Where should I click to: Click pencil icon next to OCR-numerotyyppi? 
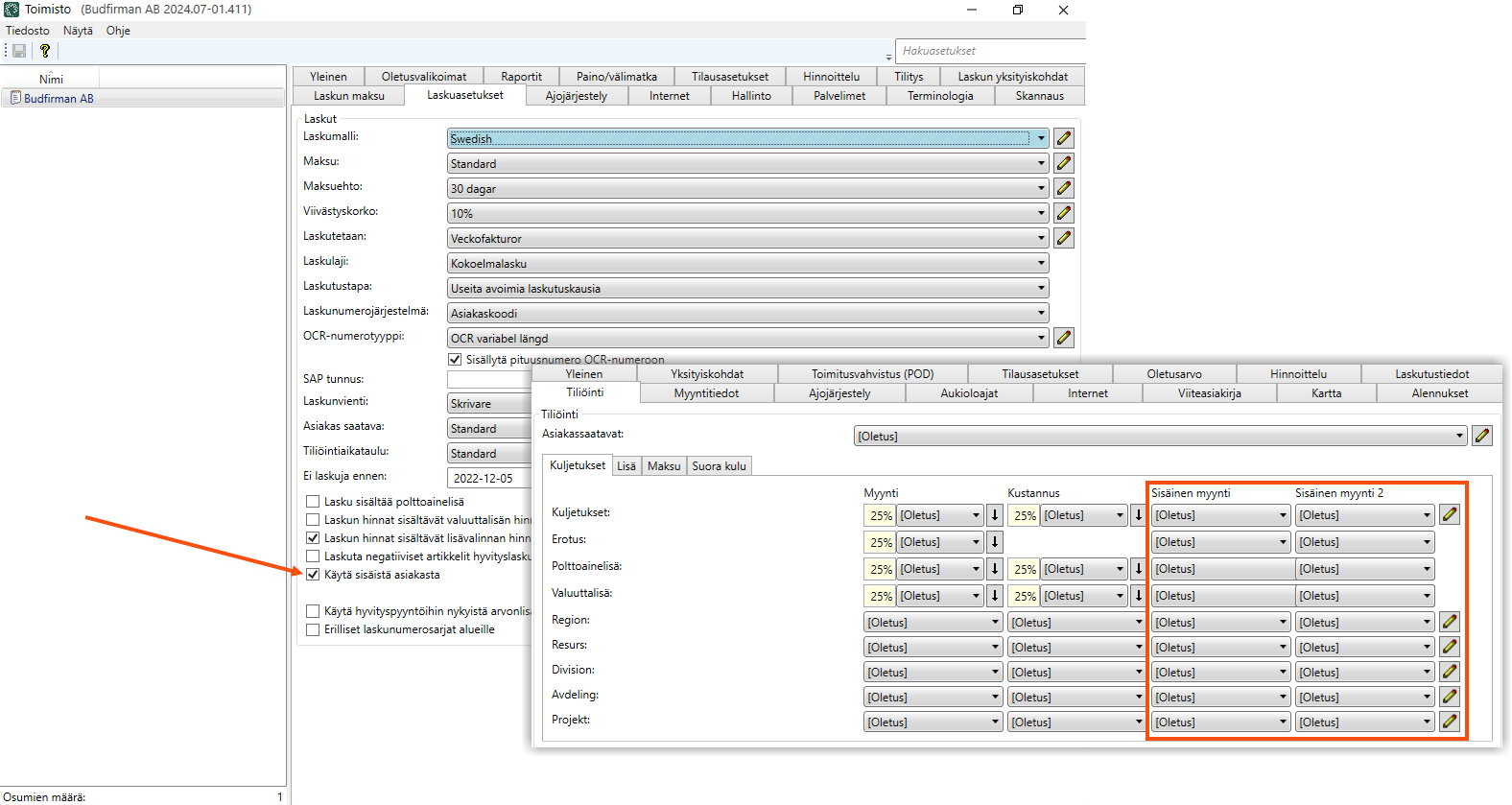point(1063,338)
